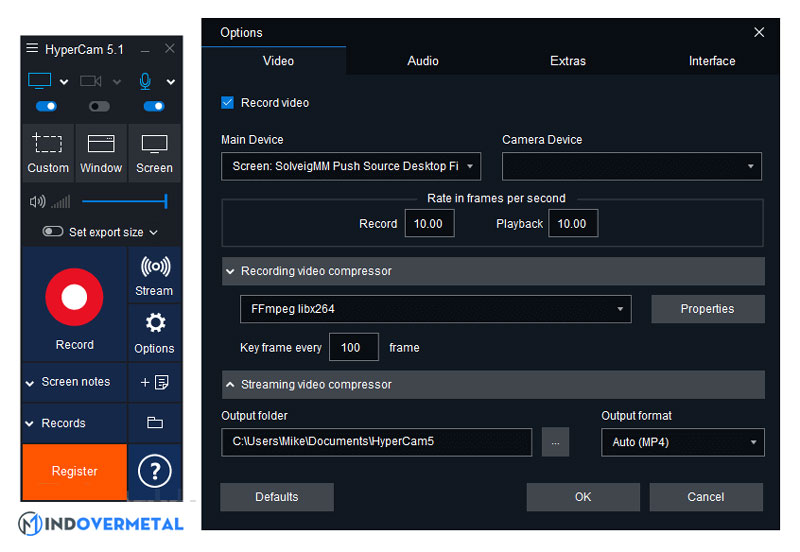
Task: Choose the Window capture mode icon
Action: 101,144
